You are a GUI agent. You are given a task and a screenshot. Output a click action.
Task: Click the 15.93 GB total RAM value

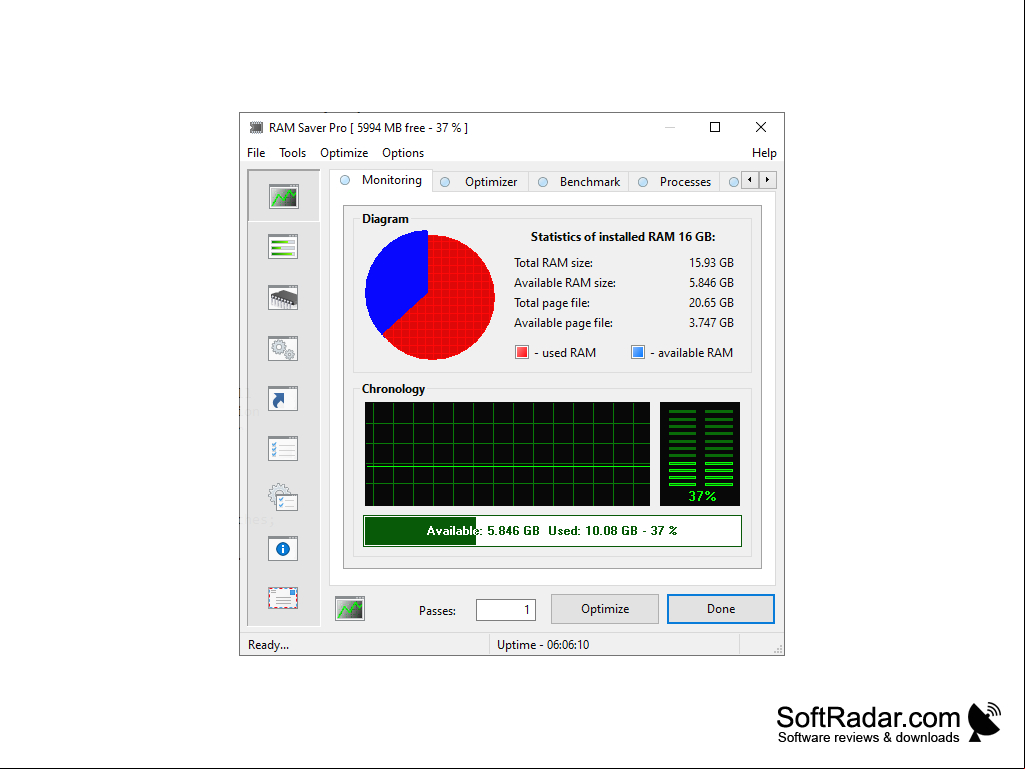[711, 263]
